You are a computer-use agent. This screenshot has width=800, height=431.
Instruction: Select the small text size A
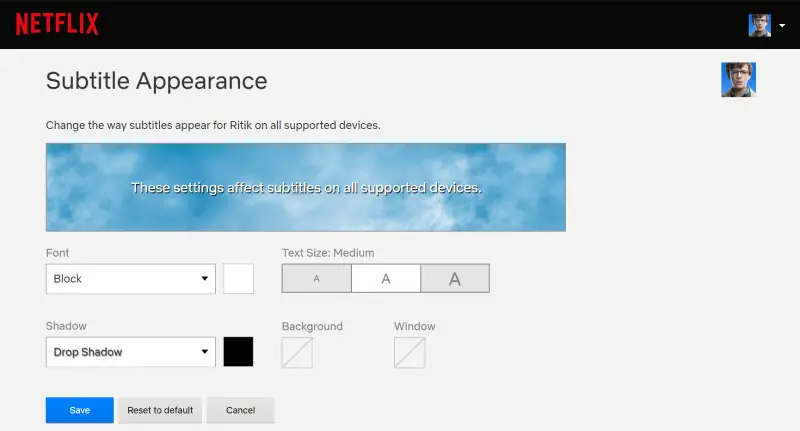click(x=316, y=278)
